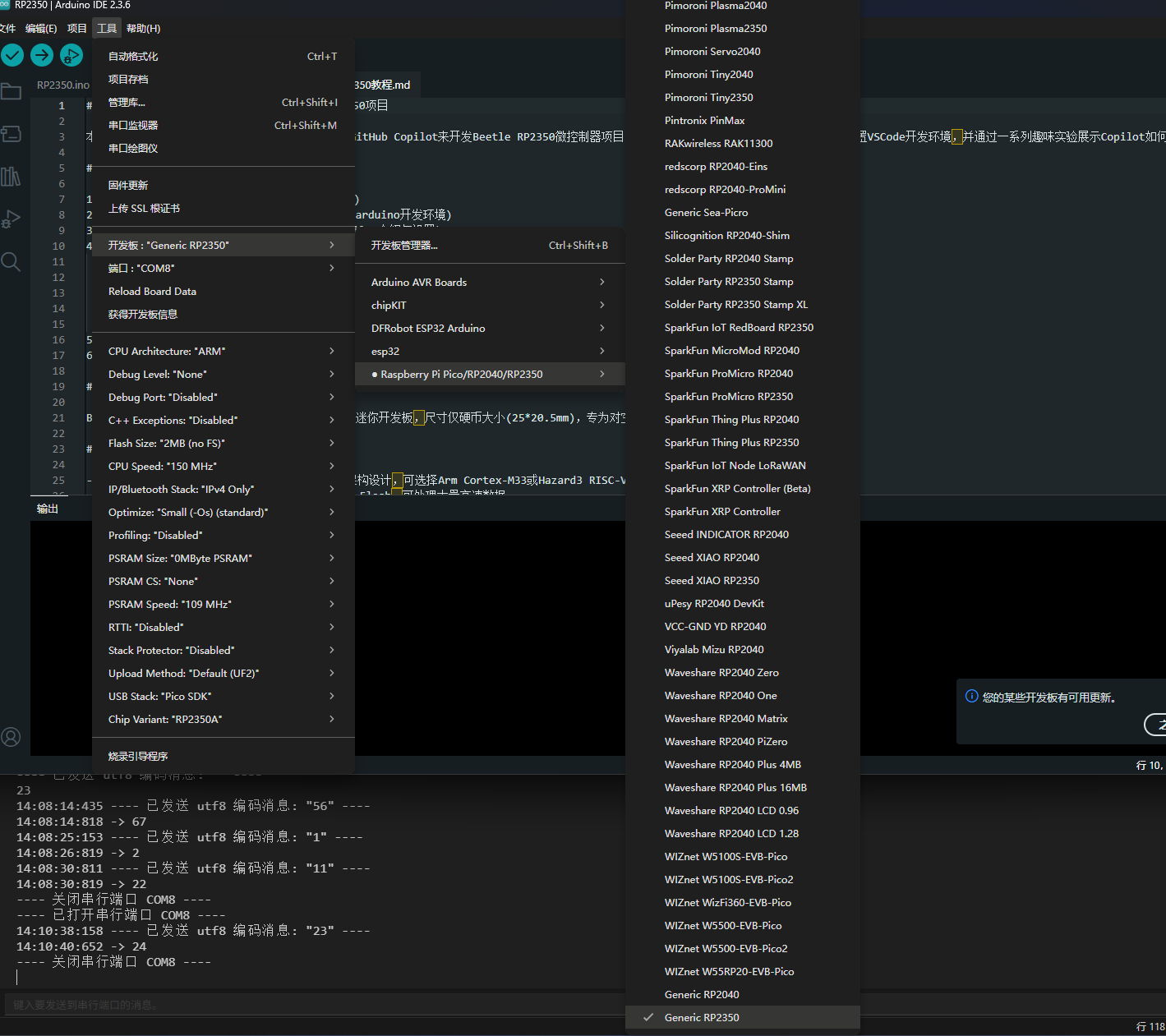
Task: Expand Upload Method "Default (UF2)" submenu
Action: tap(224, 673)
